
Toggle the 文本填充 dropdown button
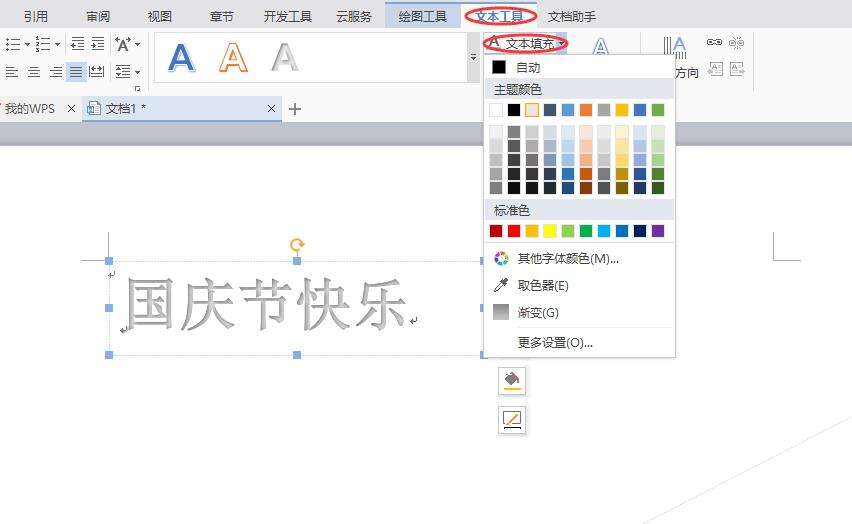525,43
